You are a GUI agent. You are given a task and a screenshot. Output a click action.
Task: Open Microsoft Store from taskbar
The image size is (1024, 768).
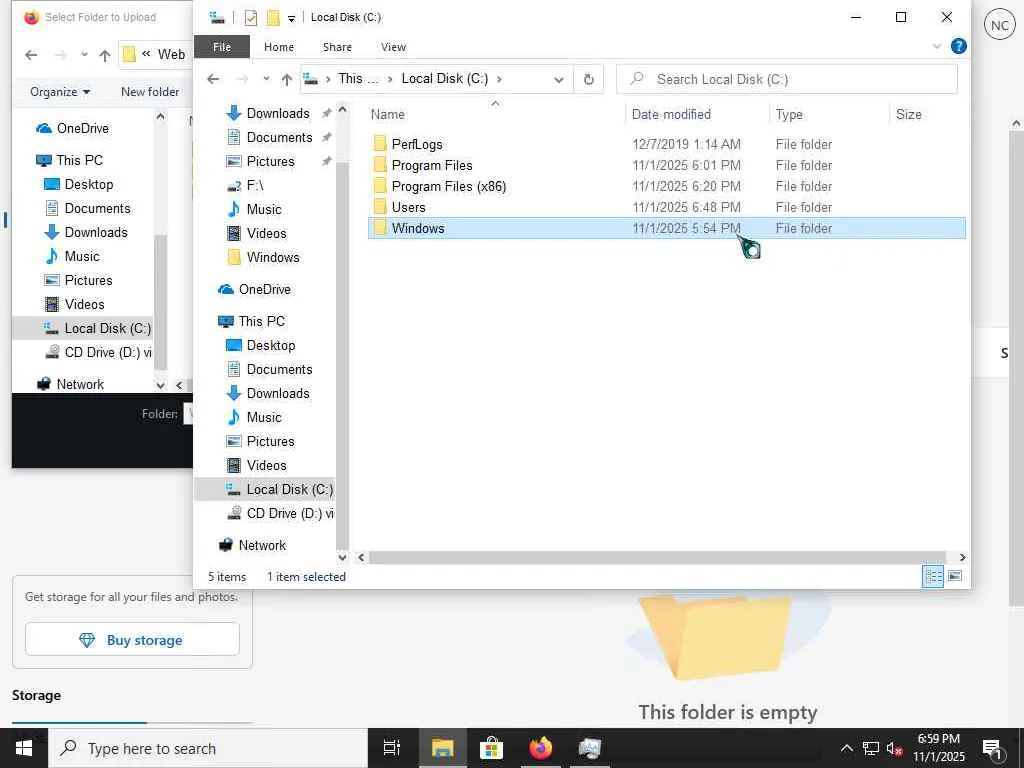click(491, 748)
